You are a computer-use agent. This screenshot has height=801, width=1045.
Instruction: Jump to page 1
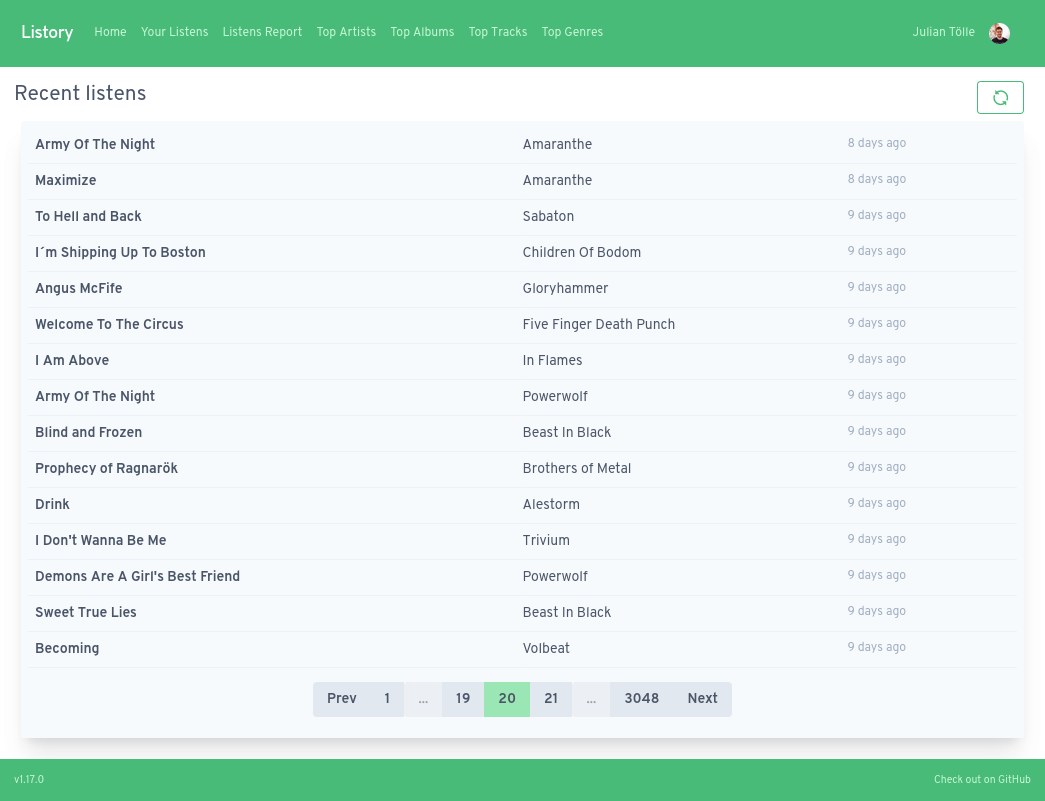[x=387, y=699]
